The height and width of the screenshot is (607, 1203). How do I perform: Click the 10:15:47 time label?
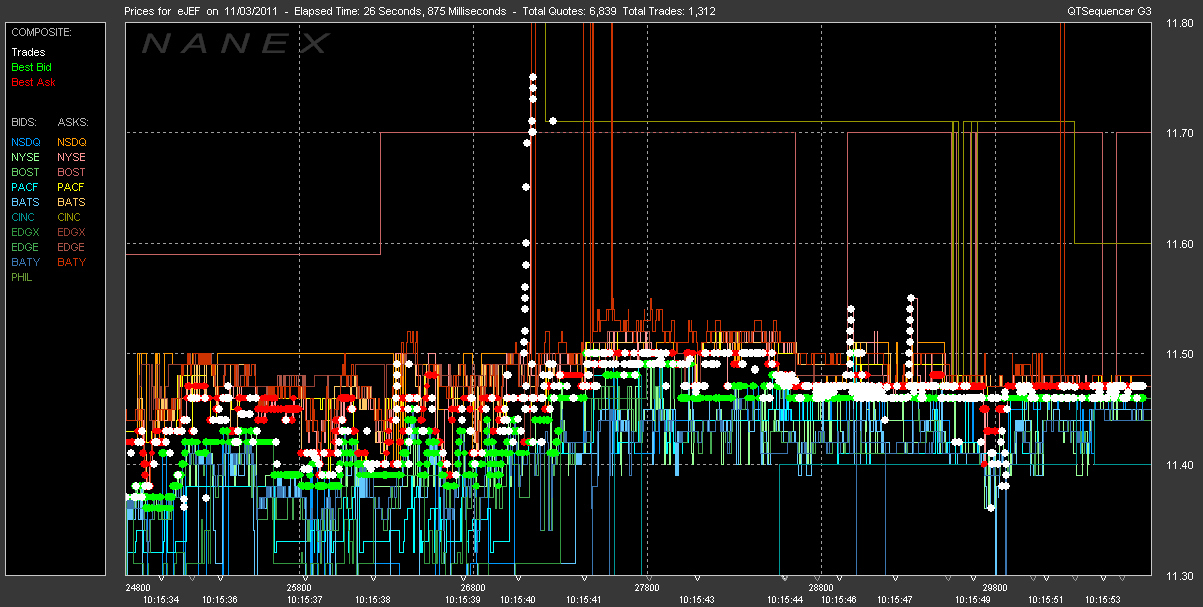(x=894, y=600)
